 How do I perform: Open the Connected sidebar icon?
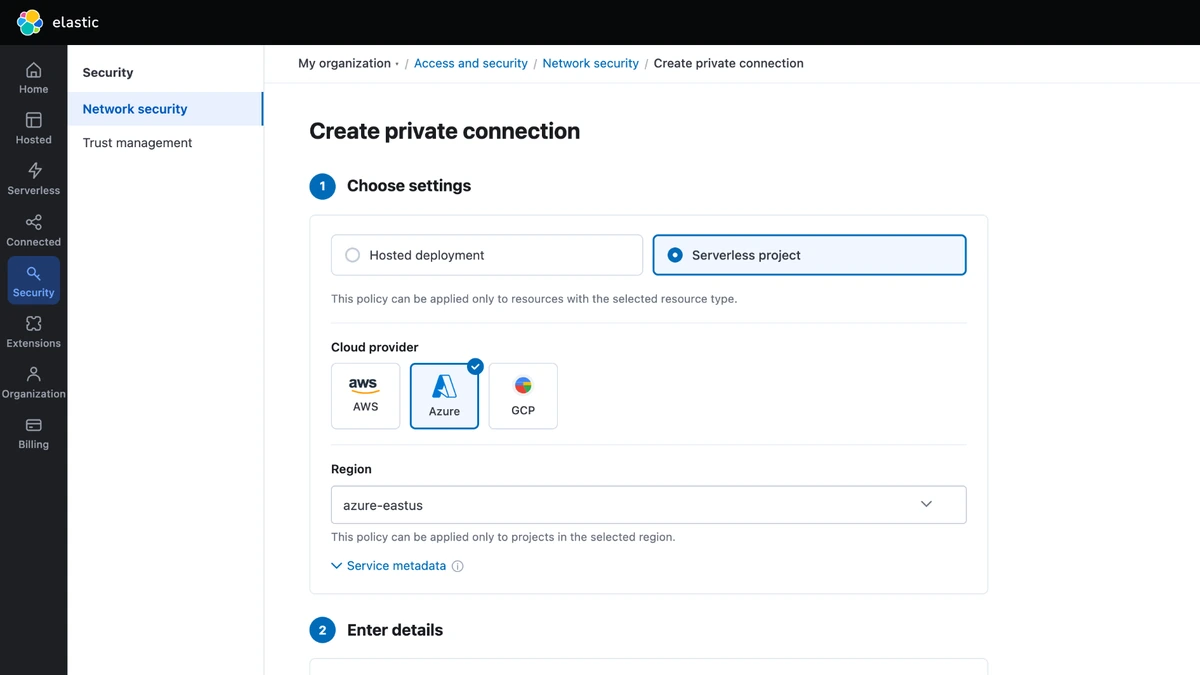[33, 222]
